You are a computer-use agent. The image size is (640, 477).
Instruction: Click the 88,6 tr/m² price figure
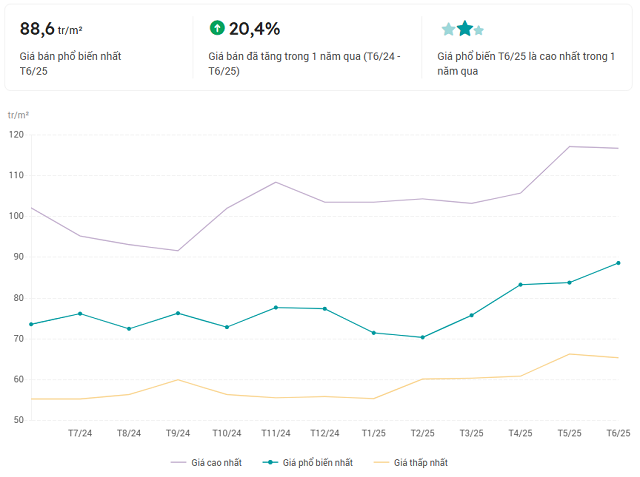coord(51,28)
